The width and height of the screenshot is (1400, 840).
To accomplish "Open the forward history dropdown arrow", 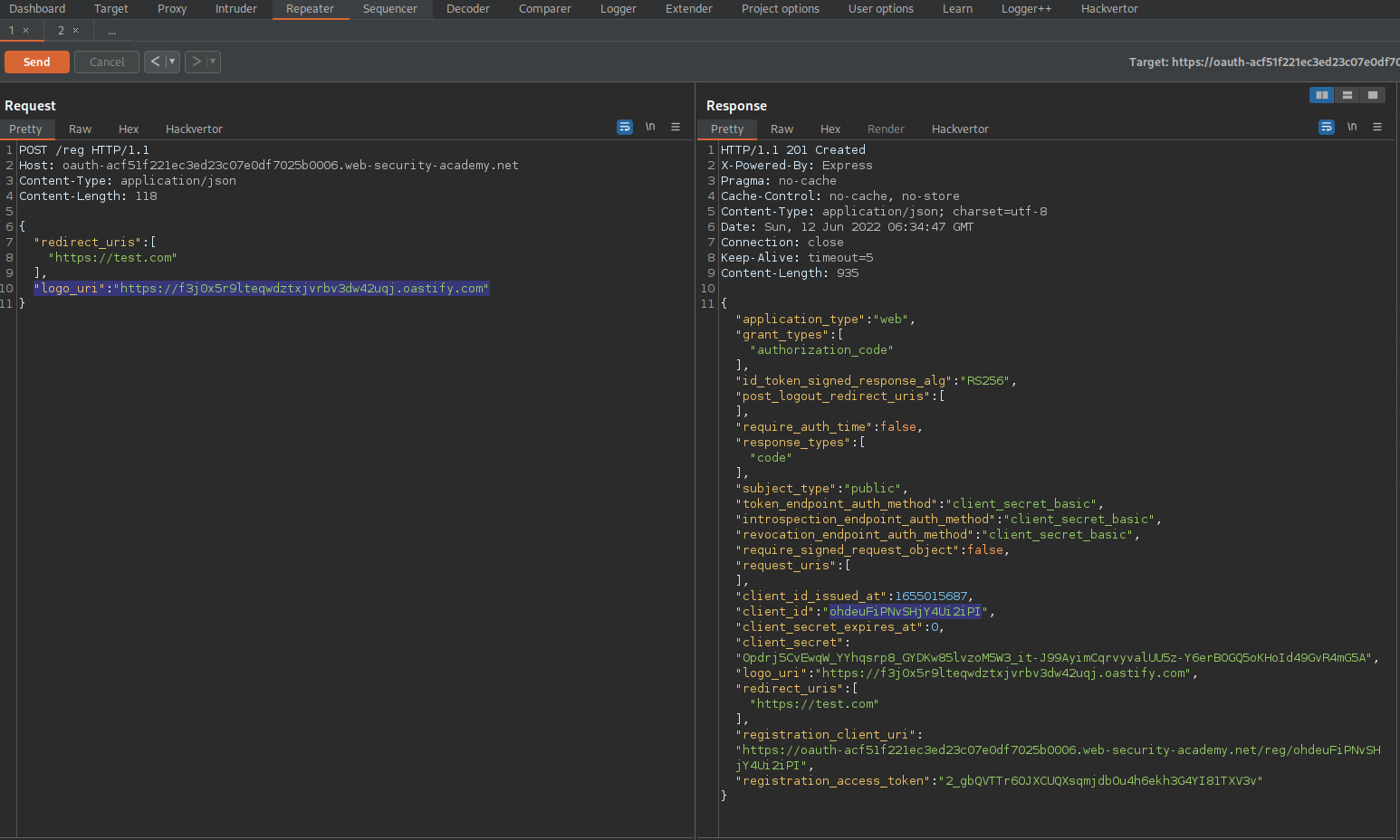I will pos(213,62).
